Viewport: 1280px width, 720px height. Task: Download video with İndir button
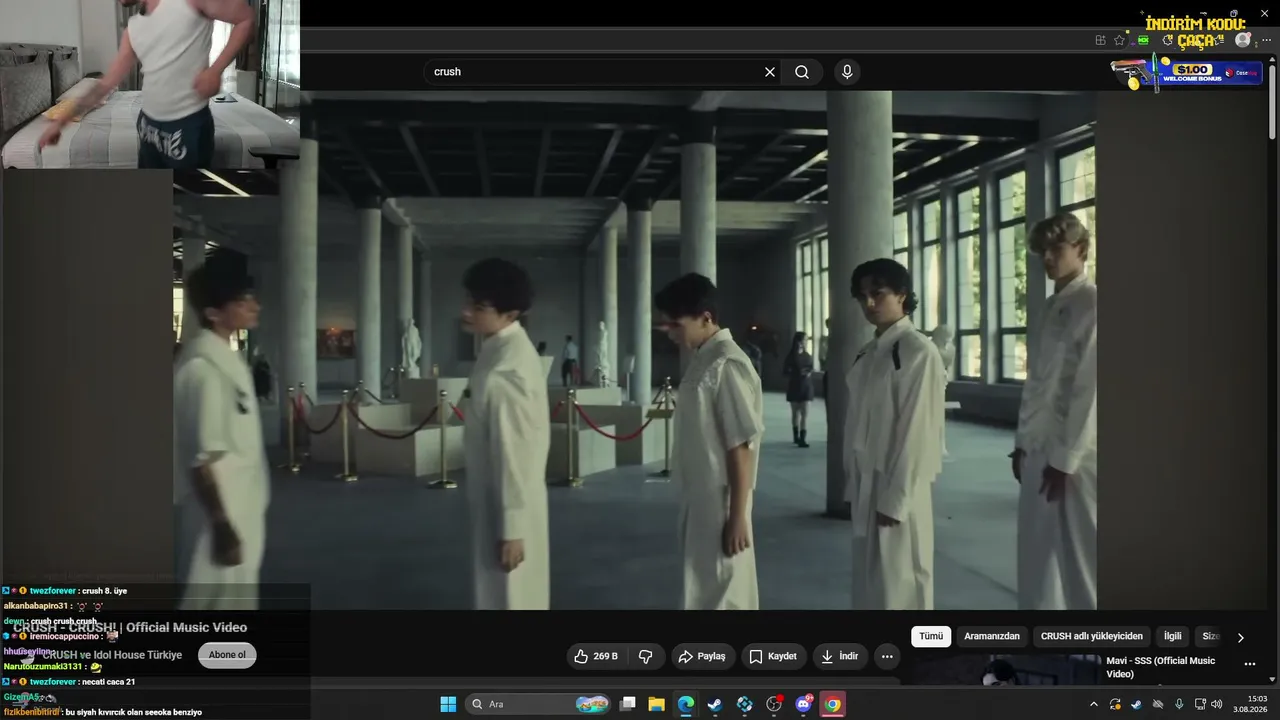point(839,656)
